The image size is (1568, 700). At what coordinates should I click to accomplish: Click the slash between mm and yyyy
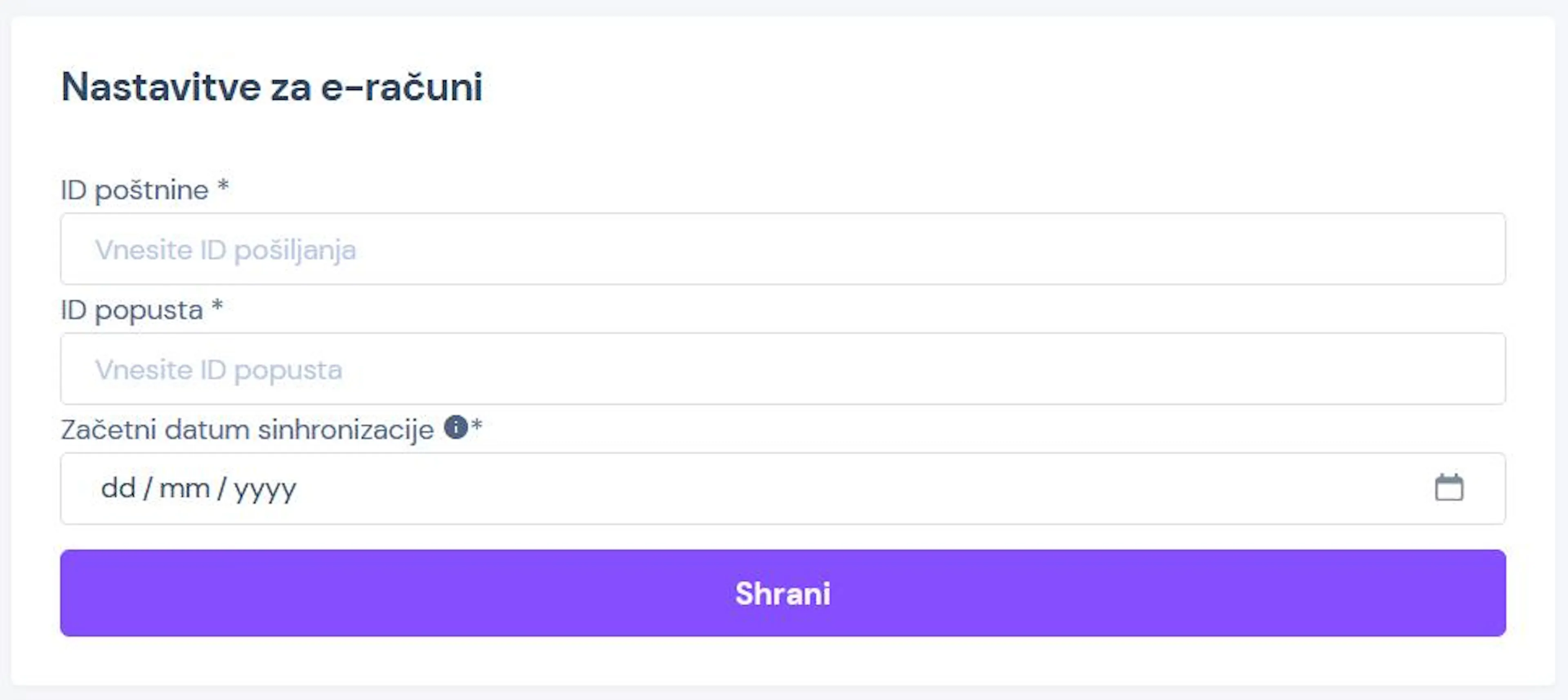coord(222,488)
